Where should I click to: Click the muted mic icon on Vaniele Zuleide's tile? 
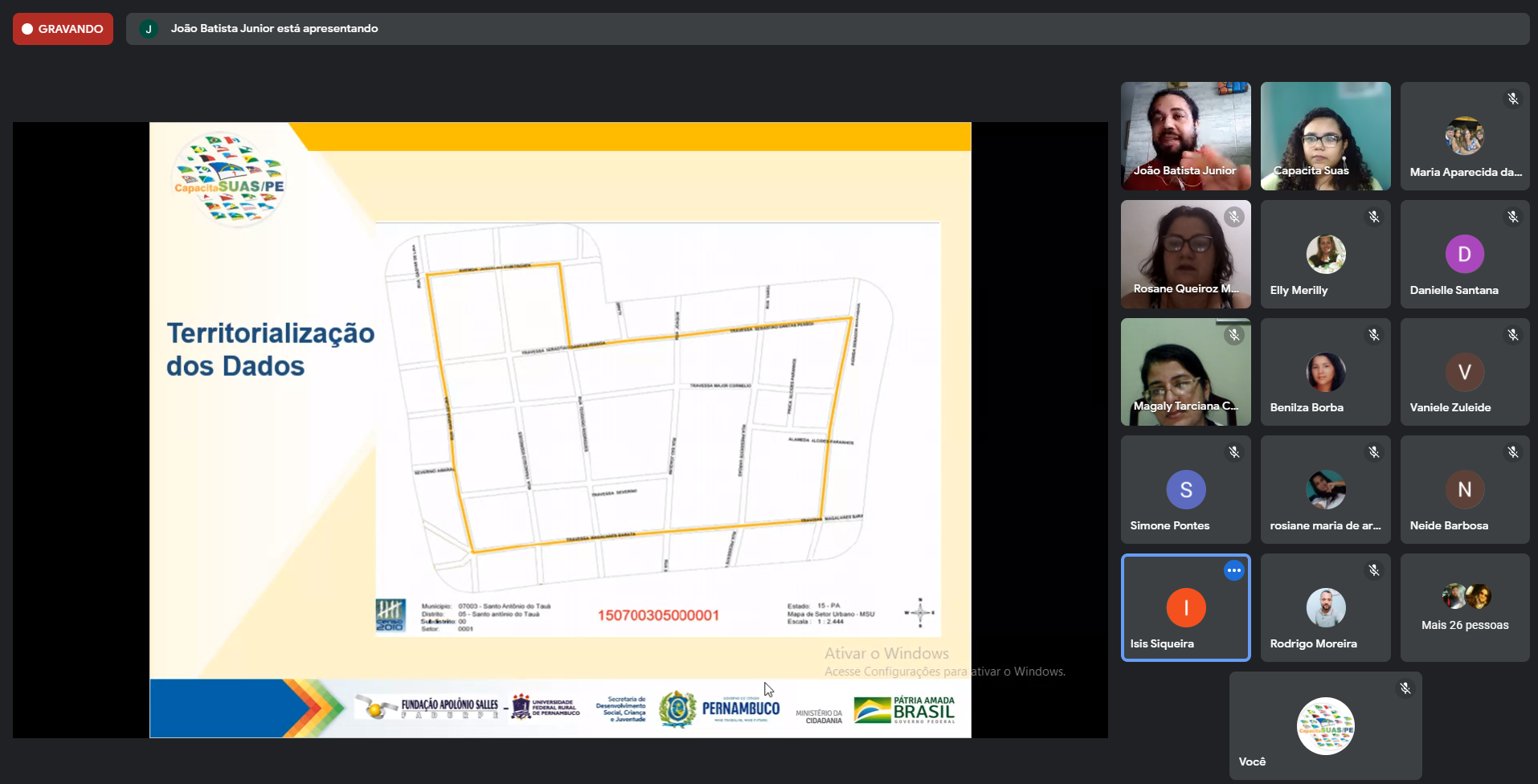pos(1512,335)
